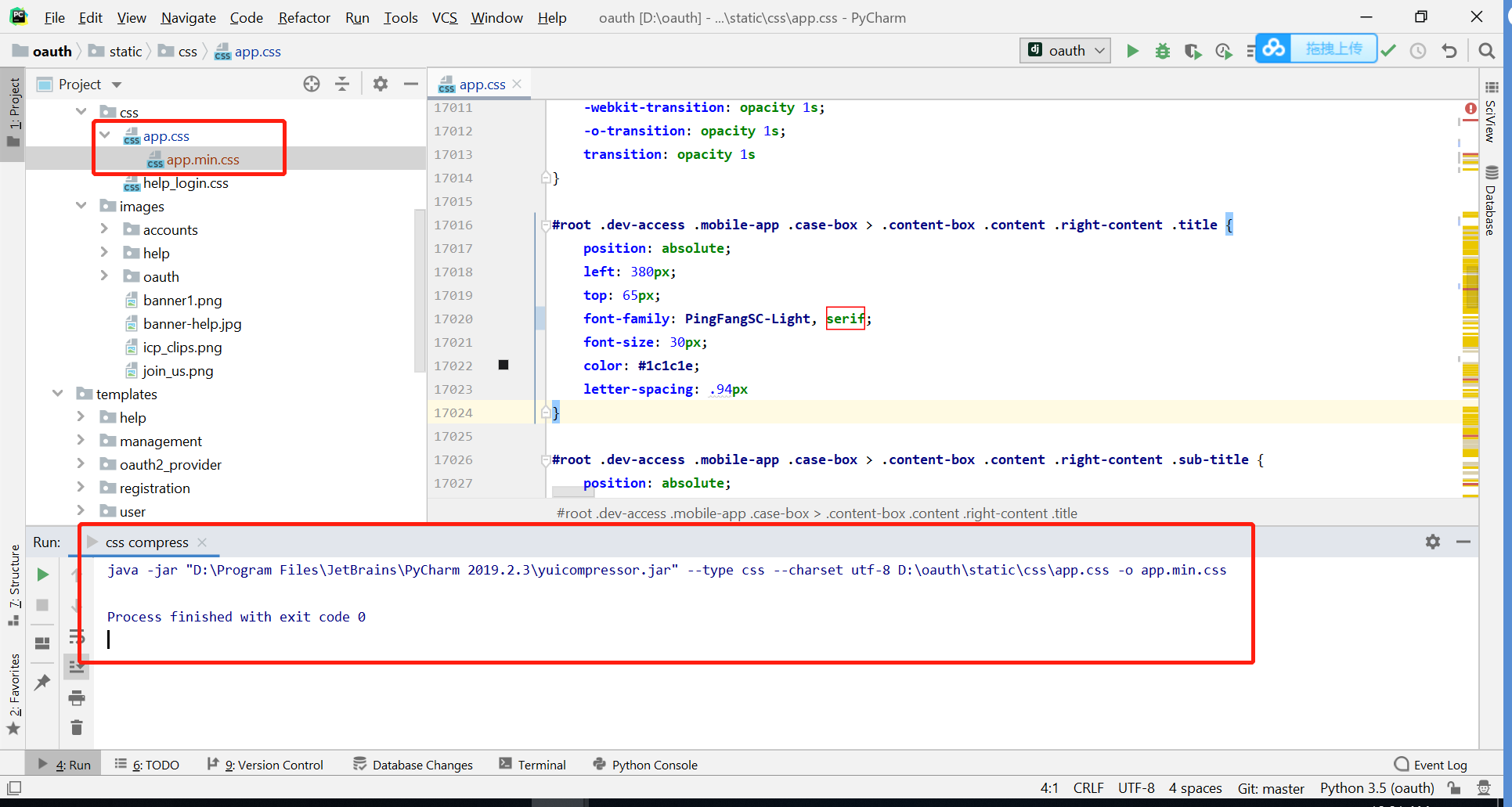Print the Run console output
The height and width of the screenshot is (807, 1512).
coord(77,697)
